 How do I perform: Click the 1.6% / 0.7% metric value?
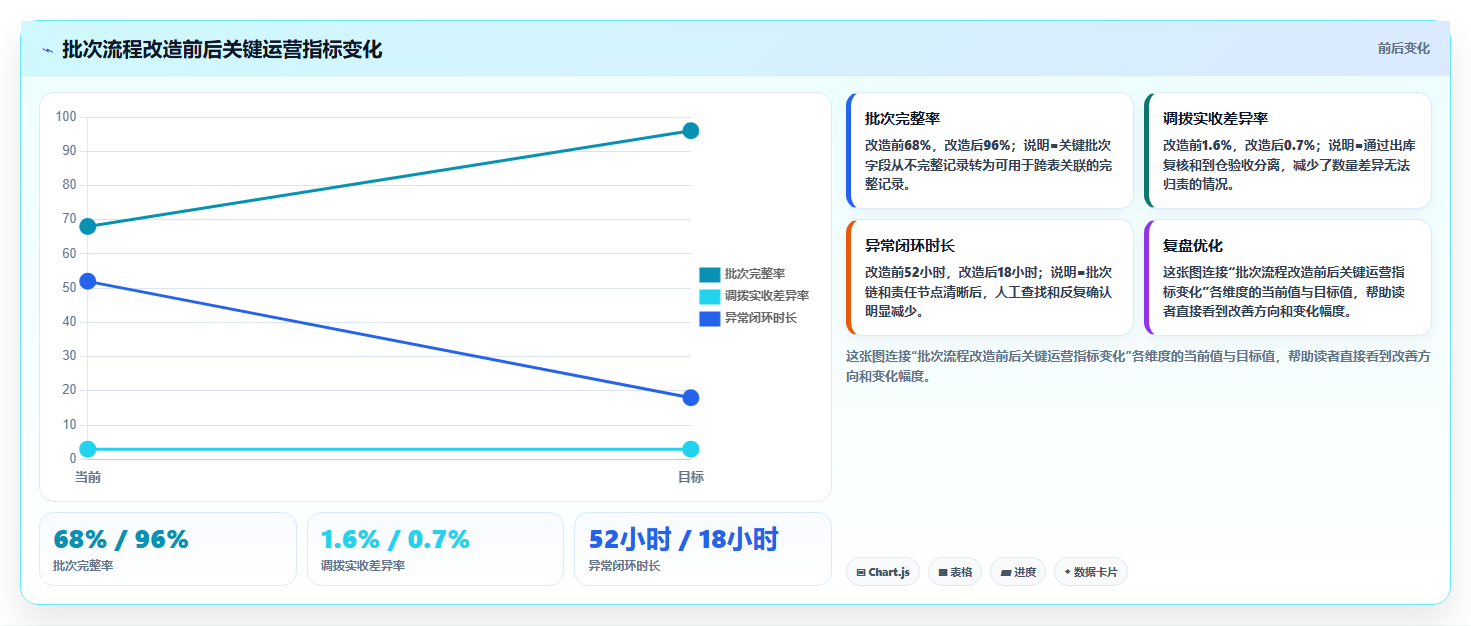[395, 540]
